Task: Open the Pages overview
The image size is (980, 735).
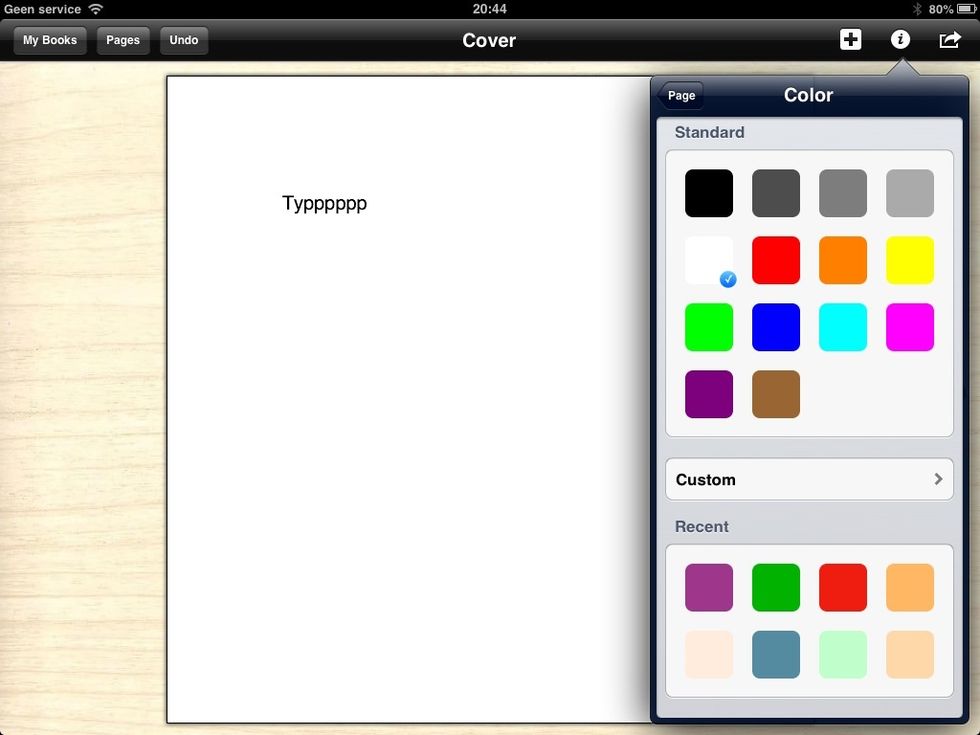Action: click(123, 41)
